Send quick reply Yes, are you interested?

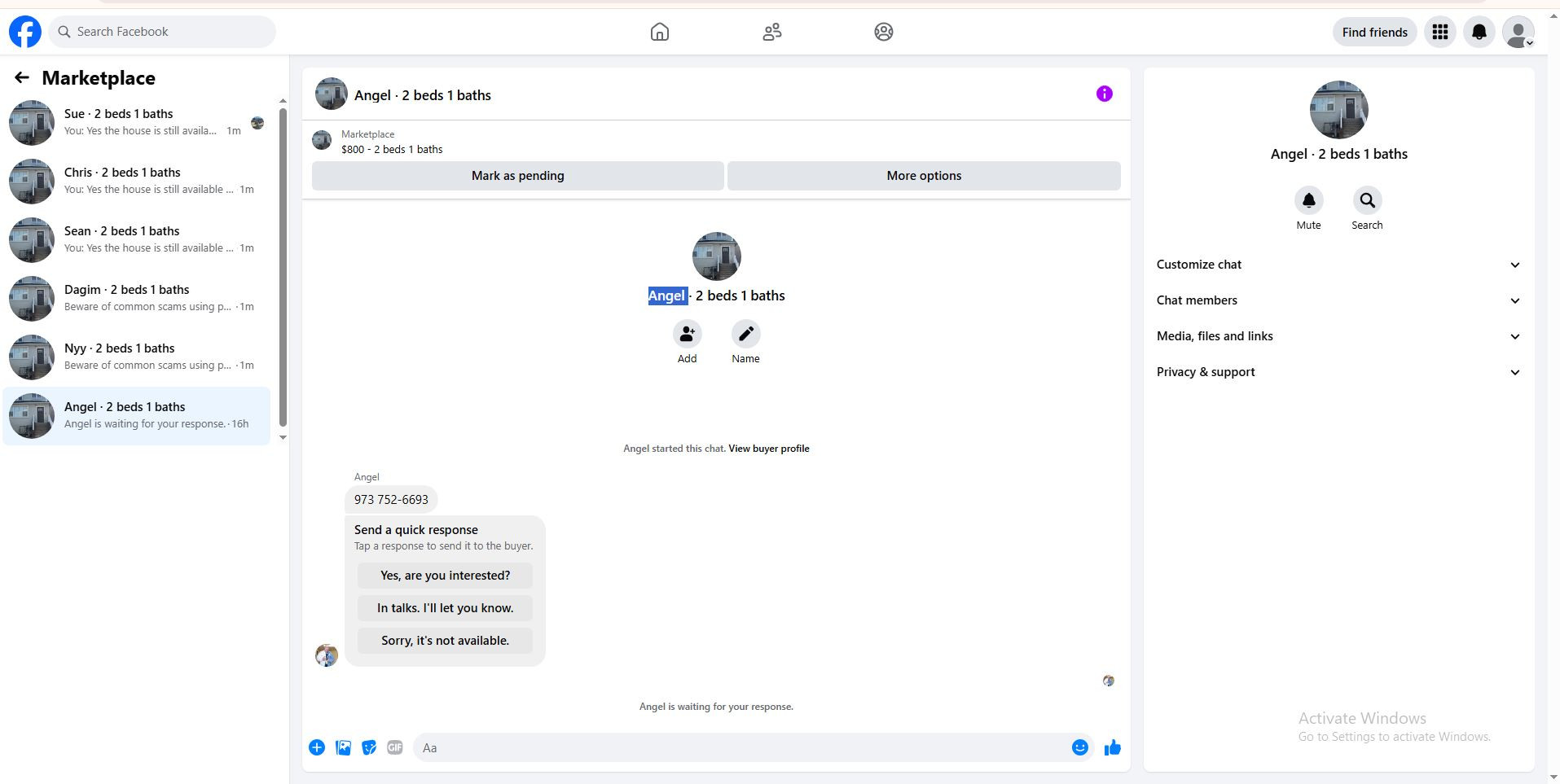445,576
